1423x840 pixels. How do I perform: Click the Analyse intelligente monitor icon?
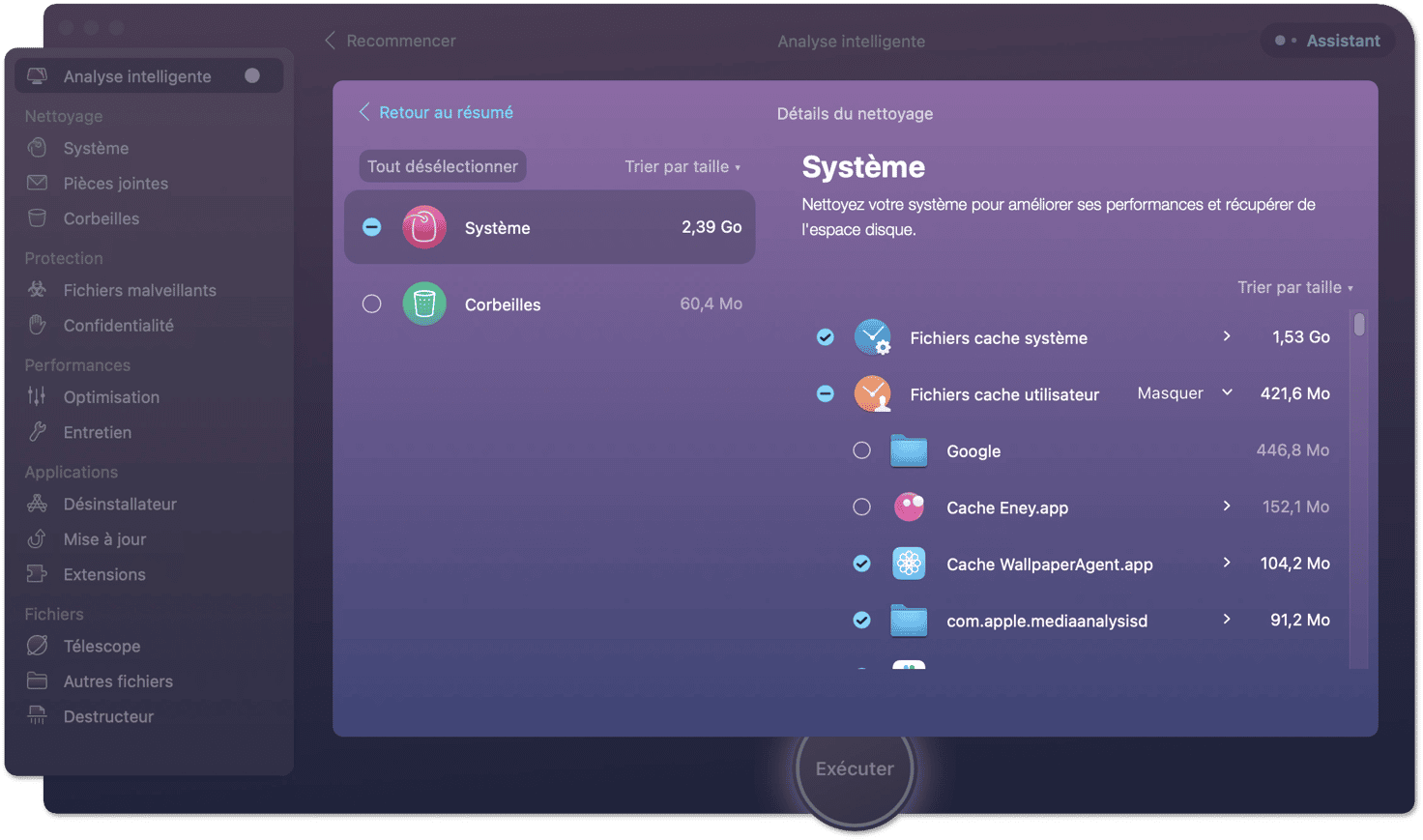38,75
